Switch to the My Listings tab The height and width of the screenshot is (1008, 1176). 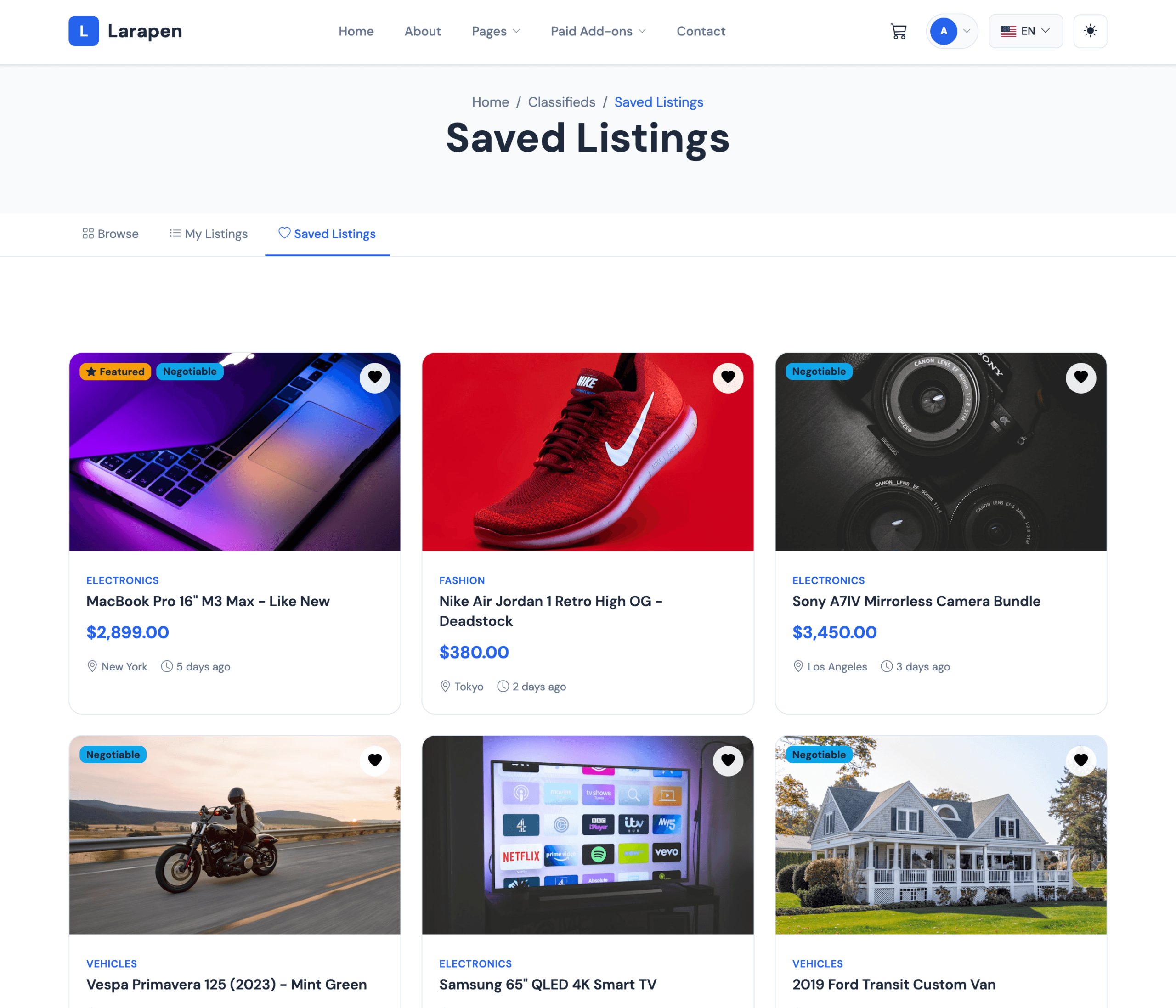click(x=208, y=234)
